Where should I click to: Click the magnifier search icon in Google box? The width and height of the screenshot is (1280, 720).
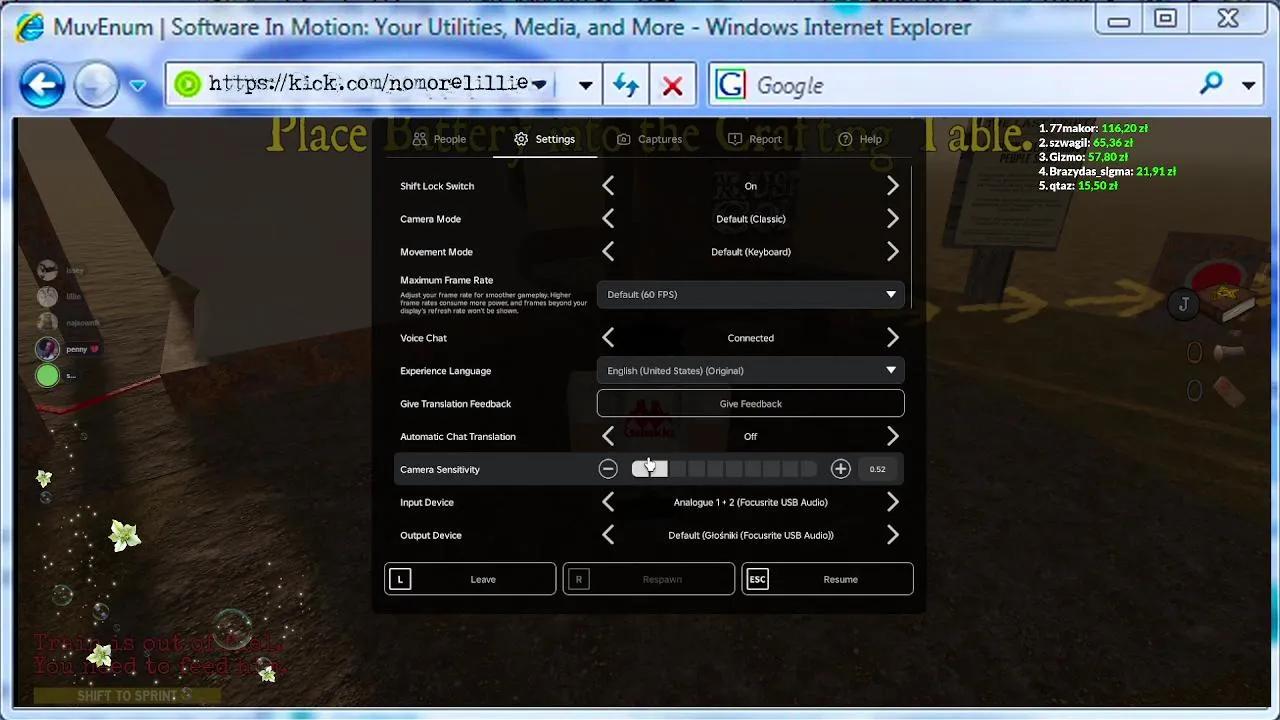tap(1211, 85)
